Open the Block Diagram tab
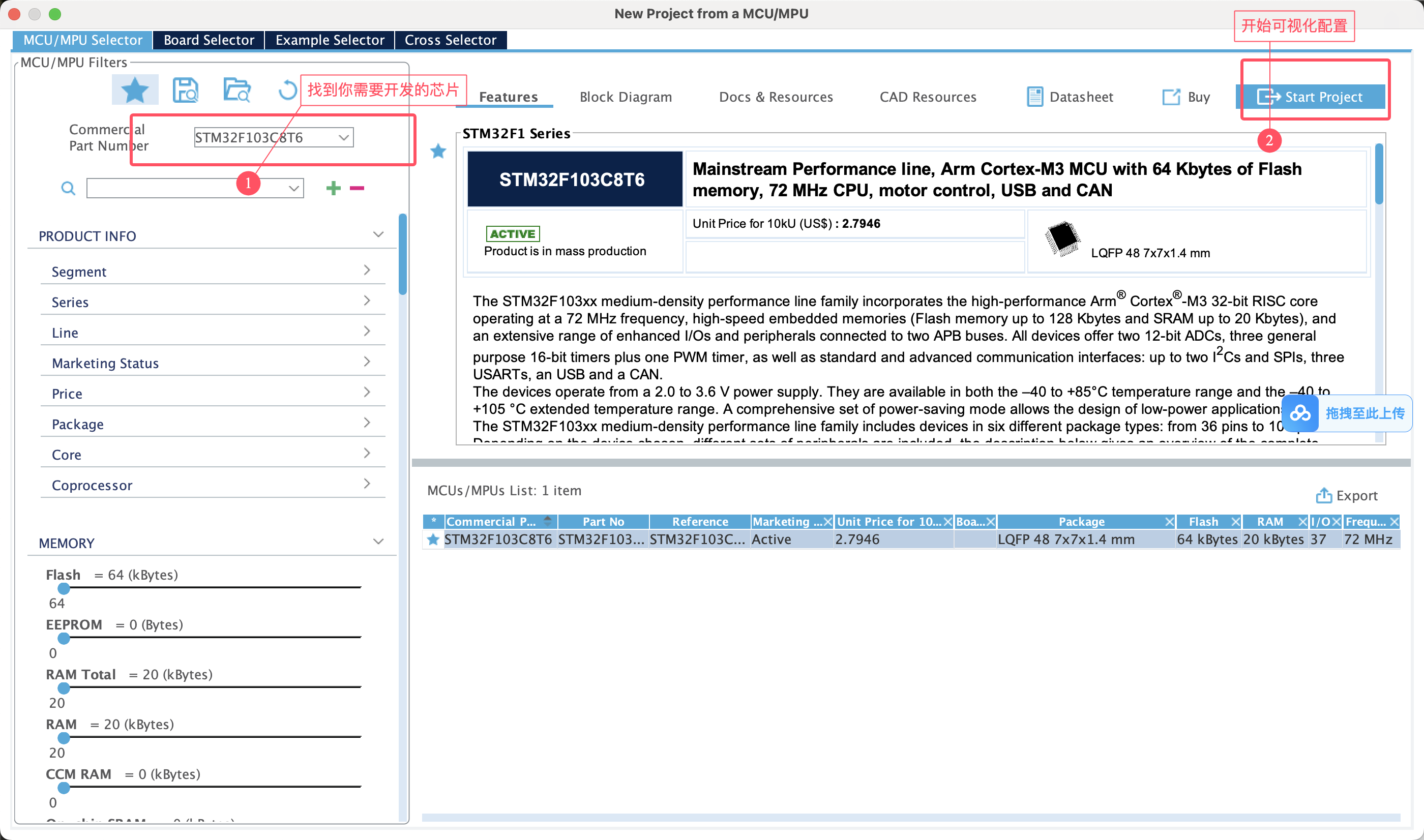The width and height of the screenshot is (1424, 840). click(626, 97)
